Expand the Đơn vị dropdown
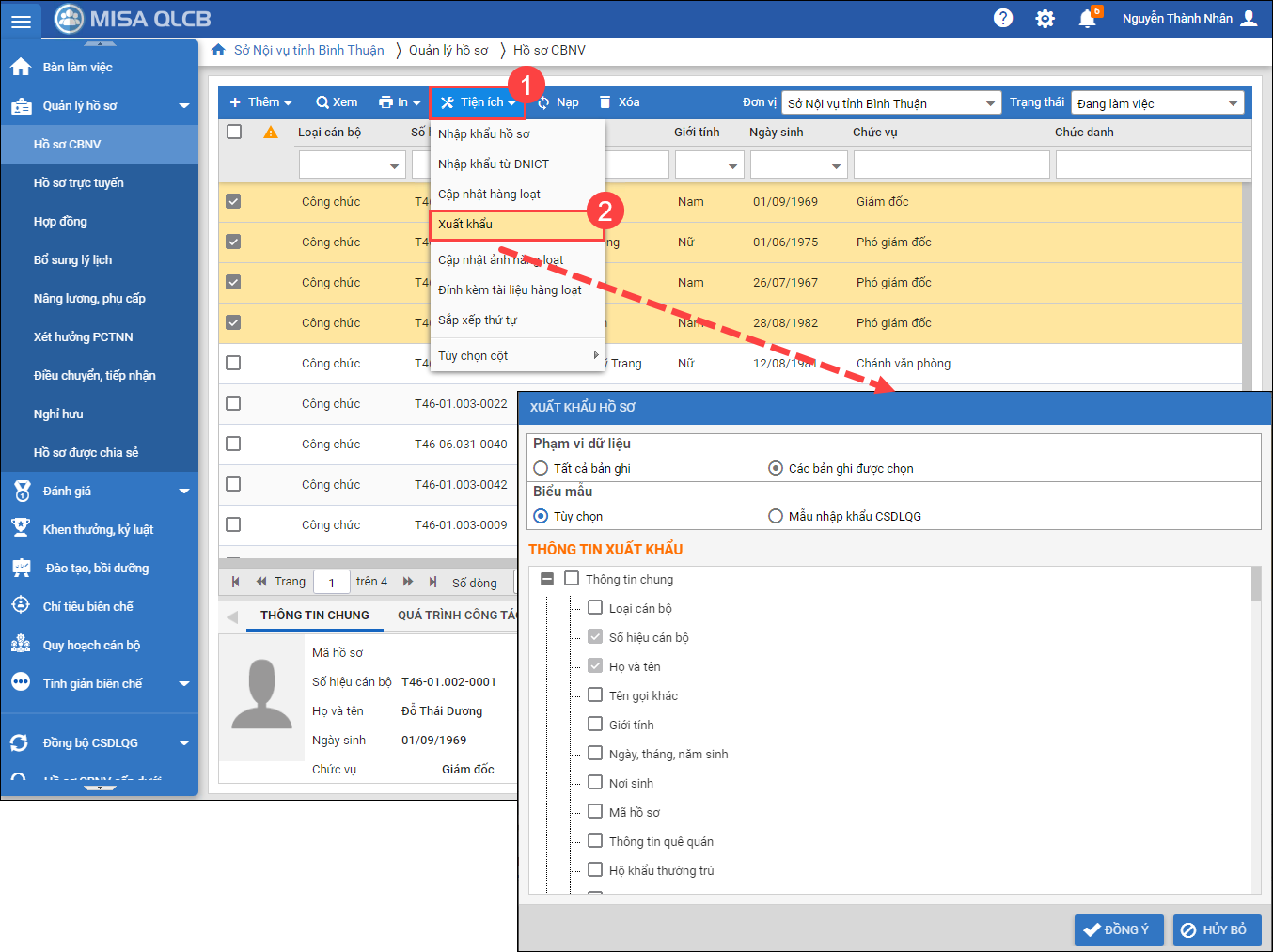The width and height of the screenshot is (1273, 952). (x=991, y=103)
